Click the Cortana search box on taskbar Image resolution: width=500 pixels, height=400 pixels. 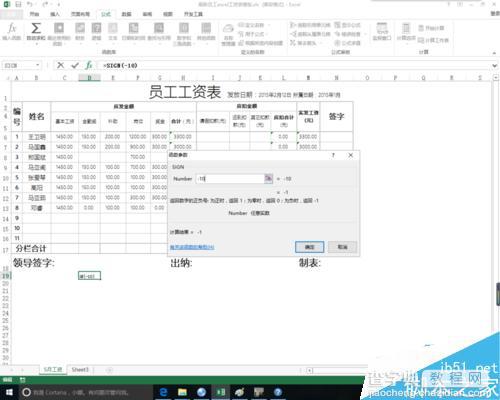tap(85, 392)
